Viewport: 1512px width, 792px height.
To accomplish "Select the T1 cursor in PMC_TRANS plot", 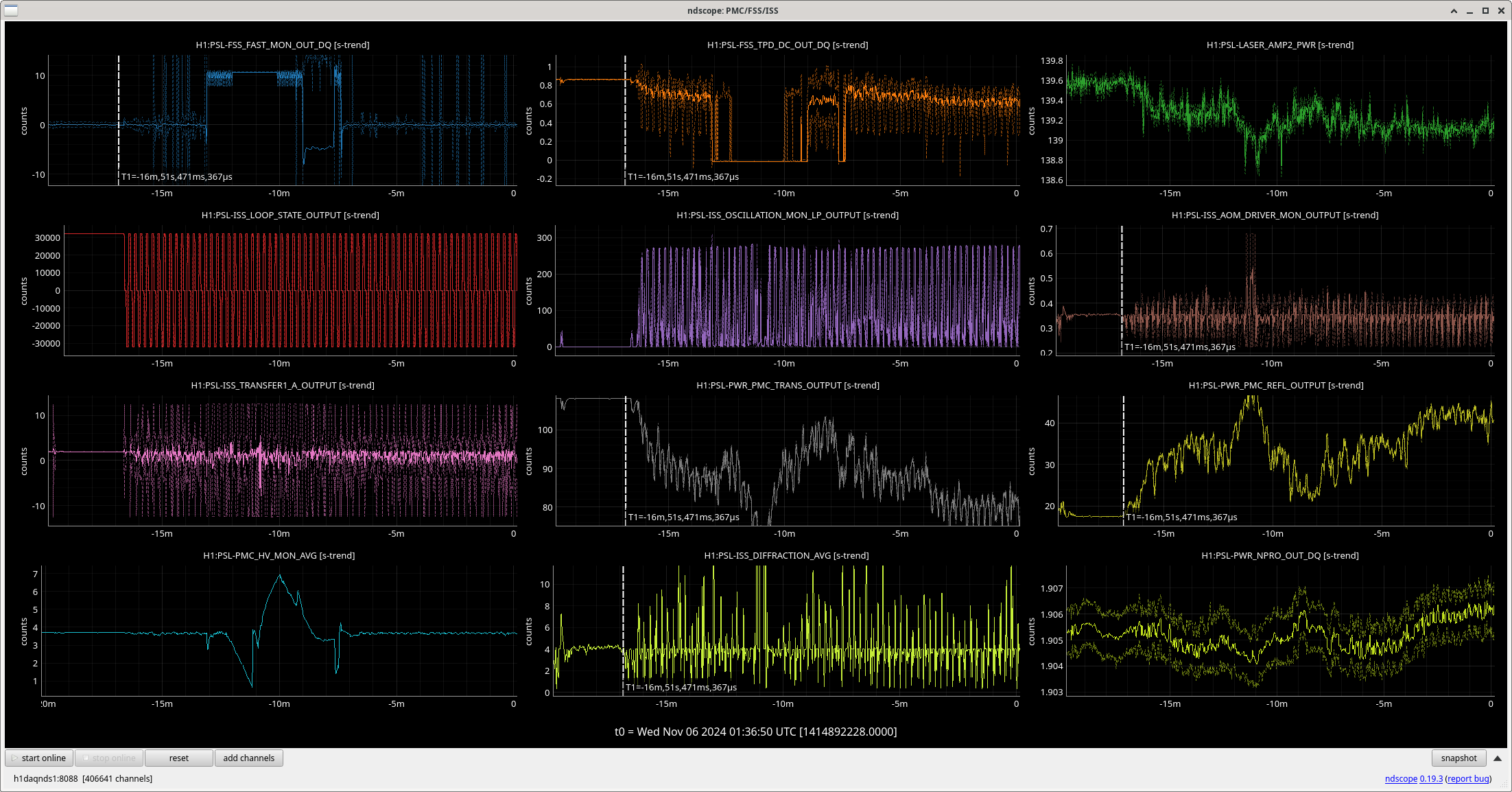I will tap(626, 461).
